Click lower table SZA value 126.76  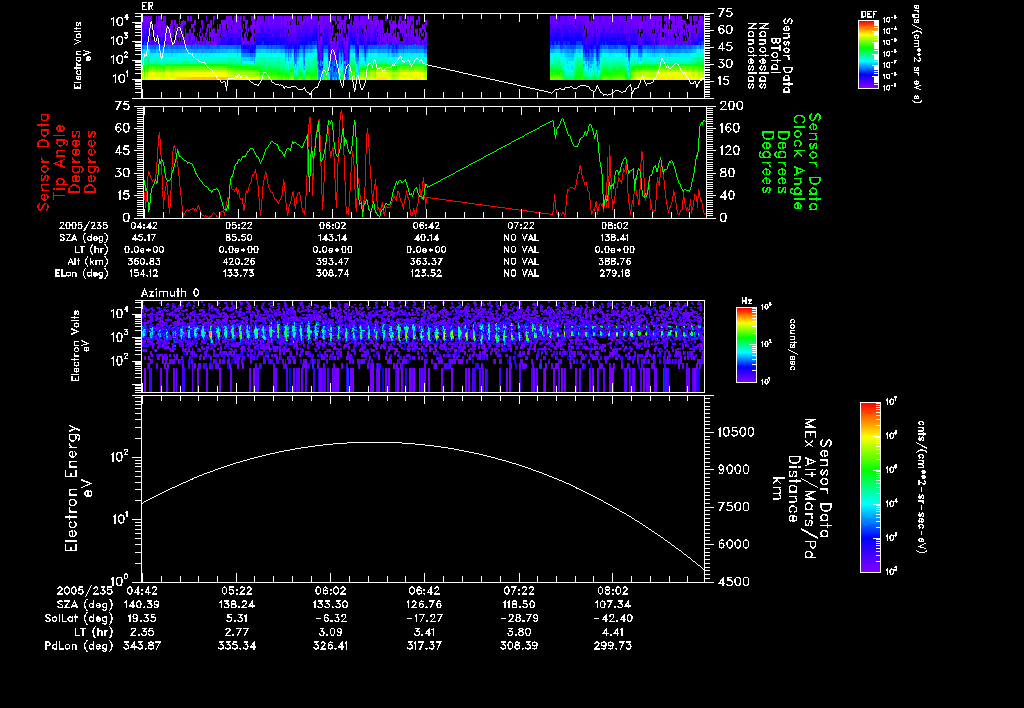424,604
